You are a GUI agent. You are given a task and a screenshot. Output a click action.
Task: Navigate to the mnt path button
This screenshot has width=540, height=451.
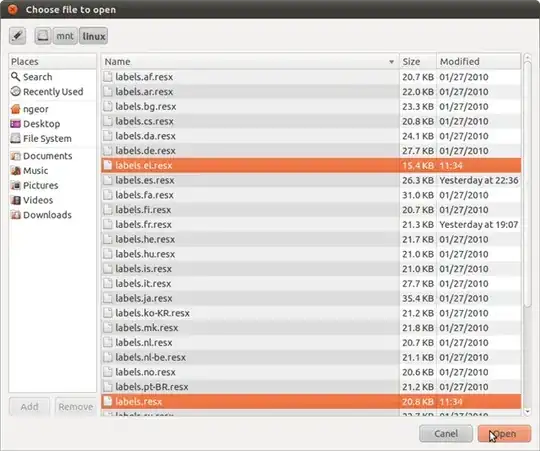[x=65, y=36]
